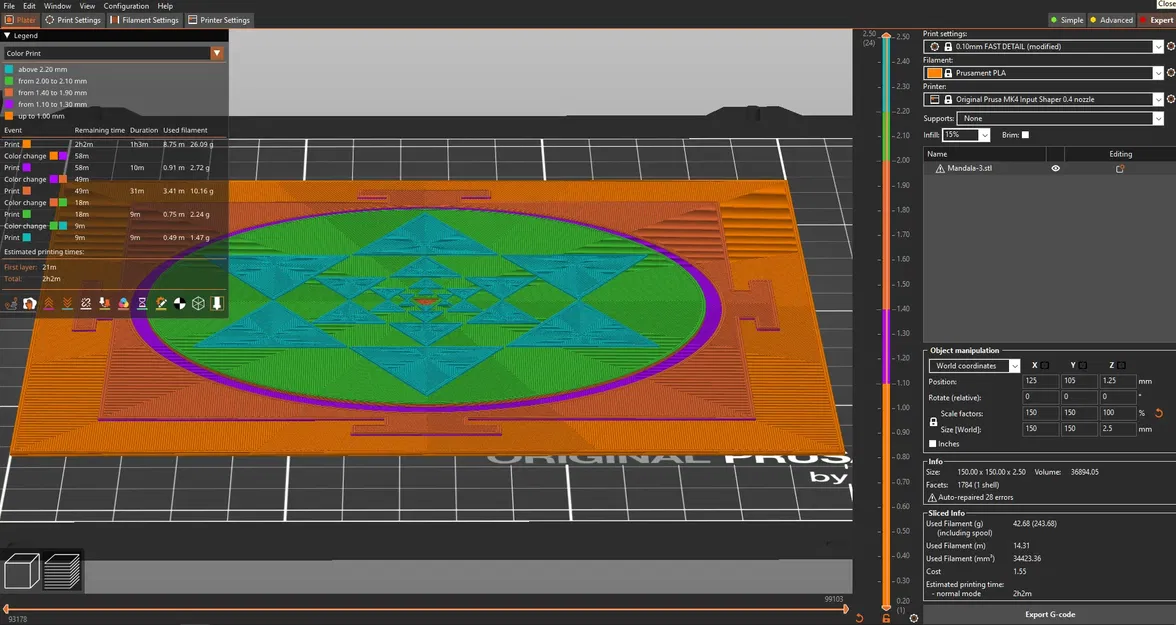Open the View menu
This screenshot has width=1176, height=625.
coord(87,6)
